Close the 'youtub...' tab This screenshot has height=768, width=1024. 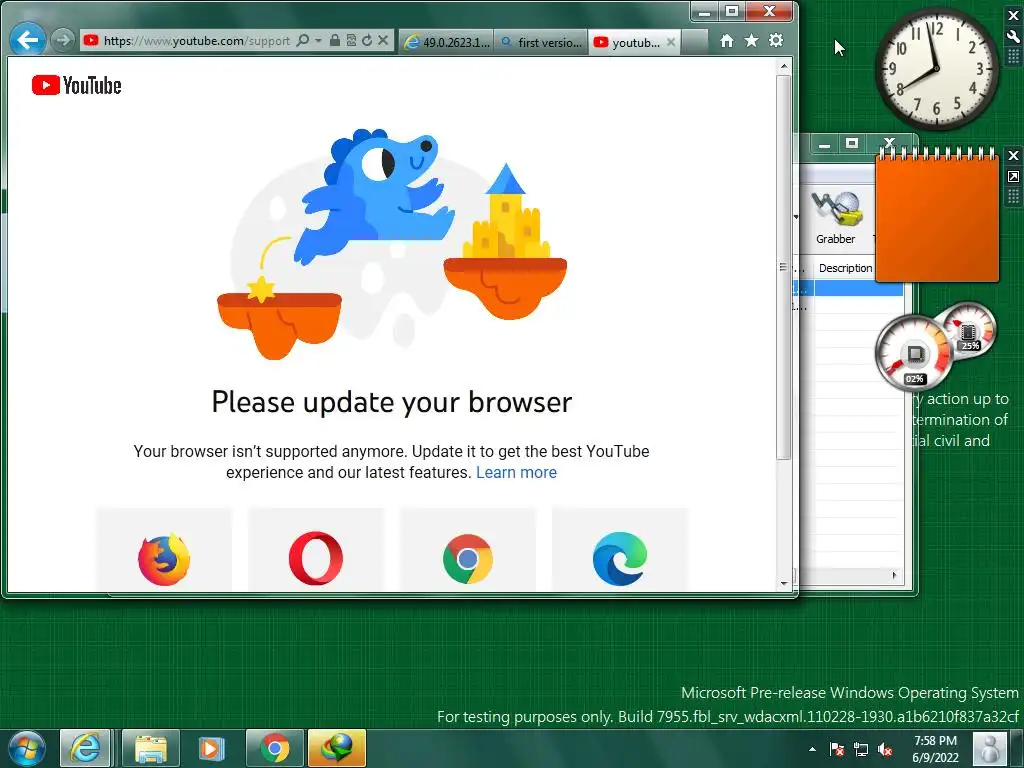tap(671, 42)
